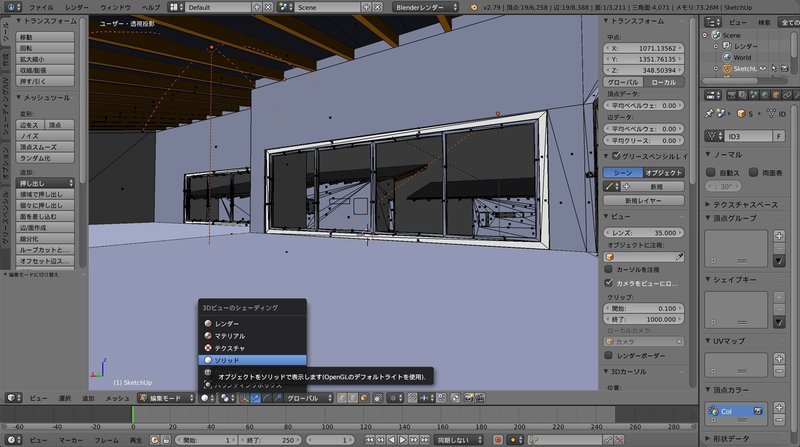Select the scale manipulator icon
The width and height of the screenshot is (800, 447).
pos(278,398)
